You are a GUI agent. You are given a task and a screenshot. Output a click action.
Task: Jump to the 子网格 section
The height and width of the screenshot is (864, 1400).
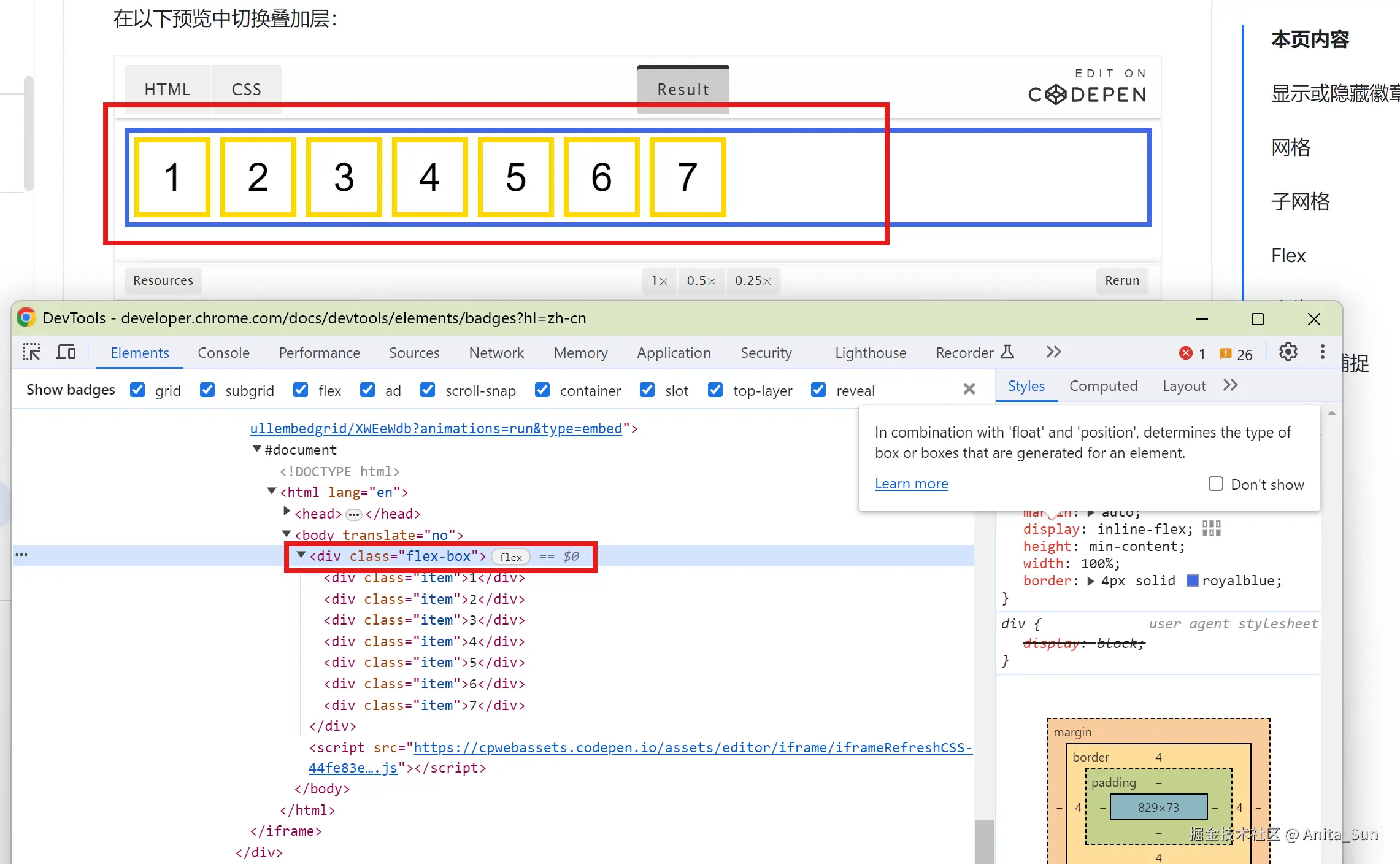1300,201
